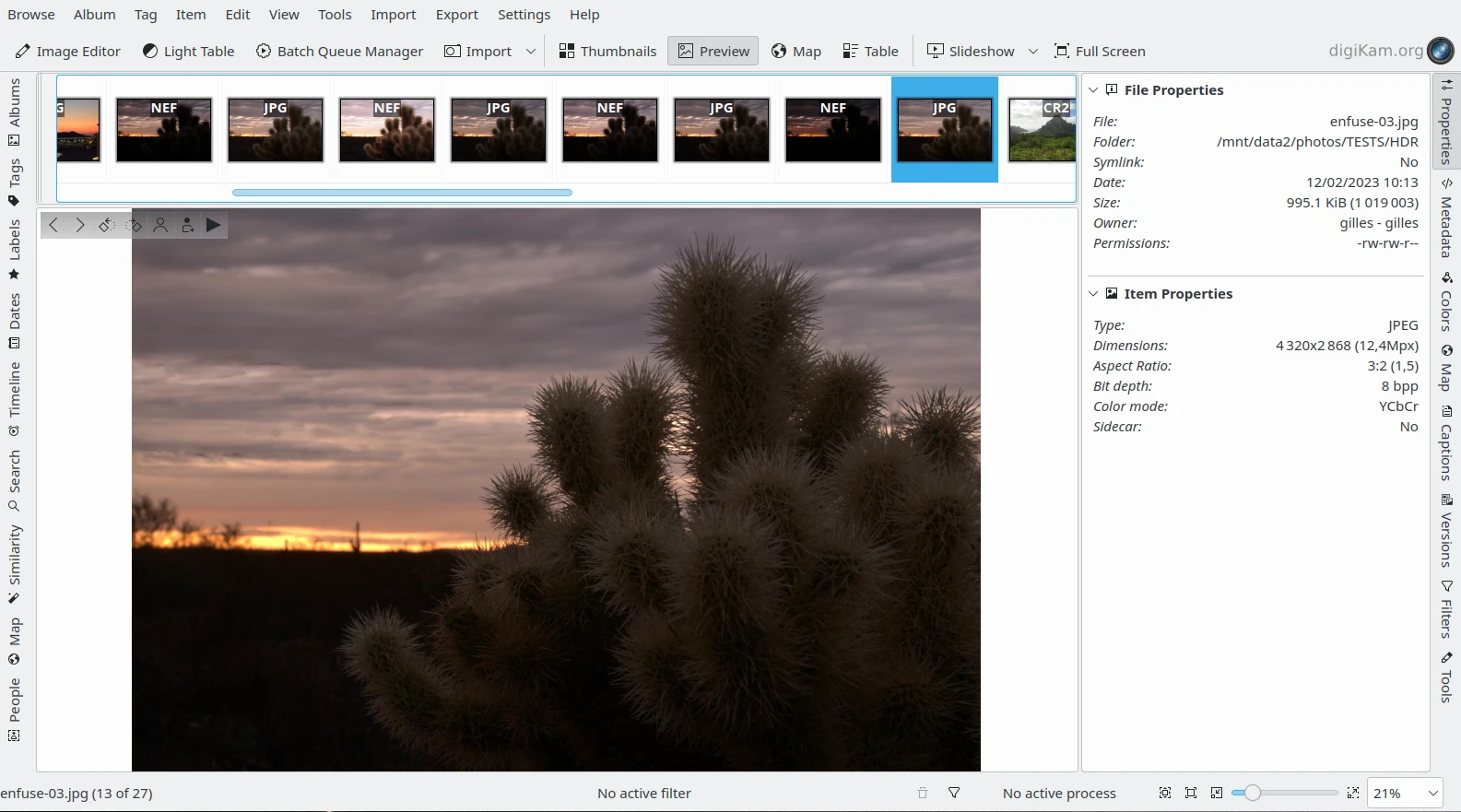Open the Light Table
The height and width of the screenshot is (812, 1461).
click(188, 52)
